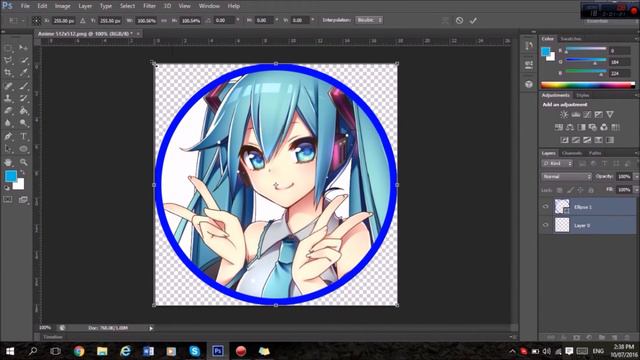The image size is (640, 360).
Task: Select the Lasso tool
Action: point(8,60)
